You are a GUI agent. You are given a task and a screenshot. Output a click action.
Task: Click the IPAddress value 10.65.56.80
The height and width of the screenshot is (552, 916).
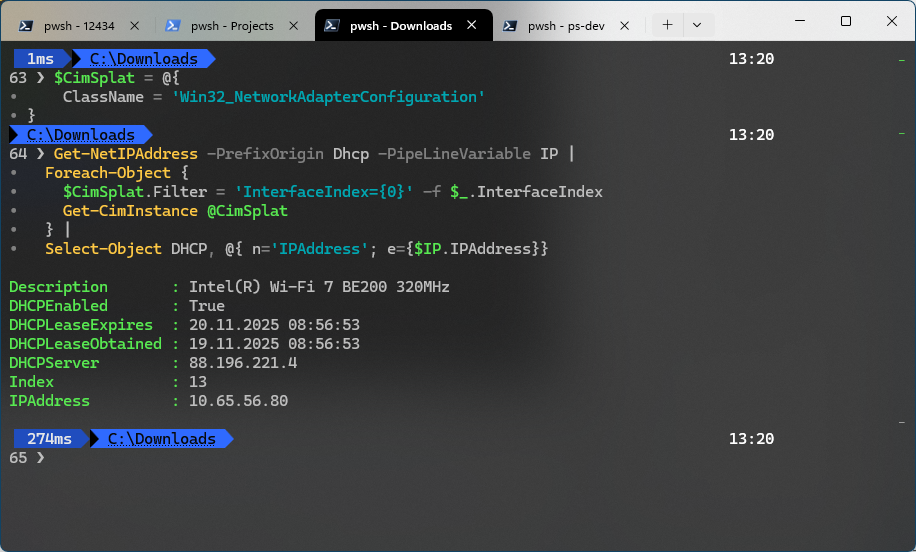pos(238,401)
